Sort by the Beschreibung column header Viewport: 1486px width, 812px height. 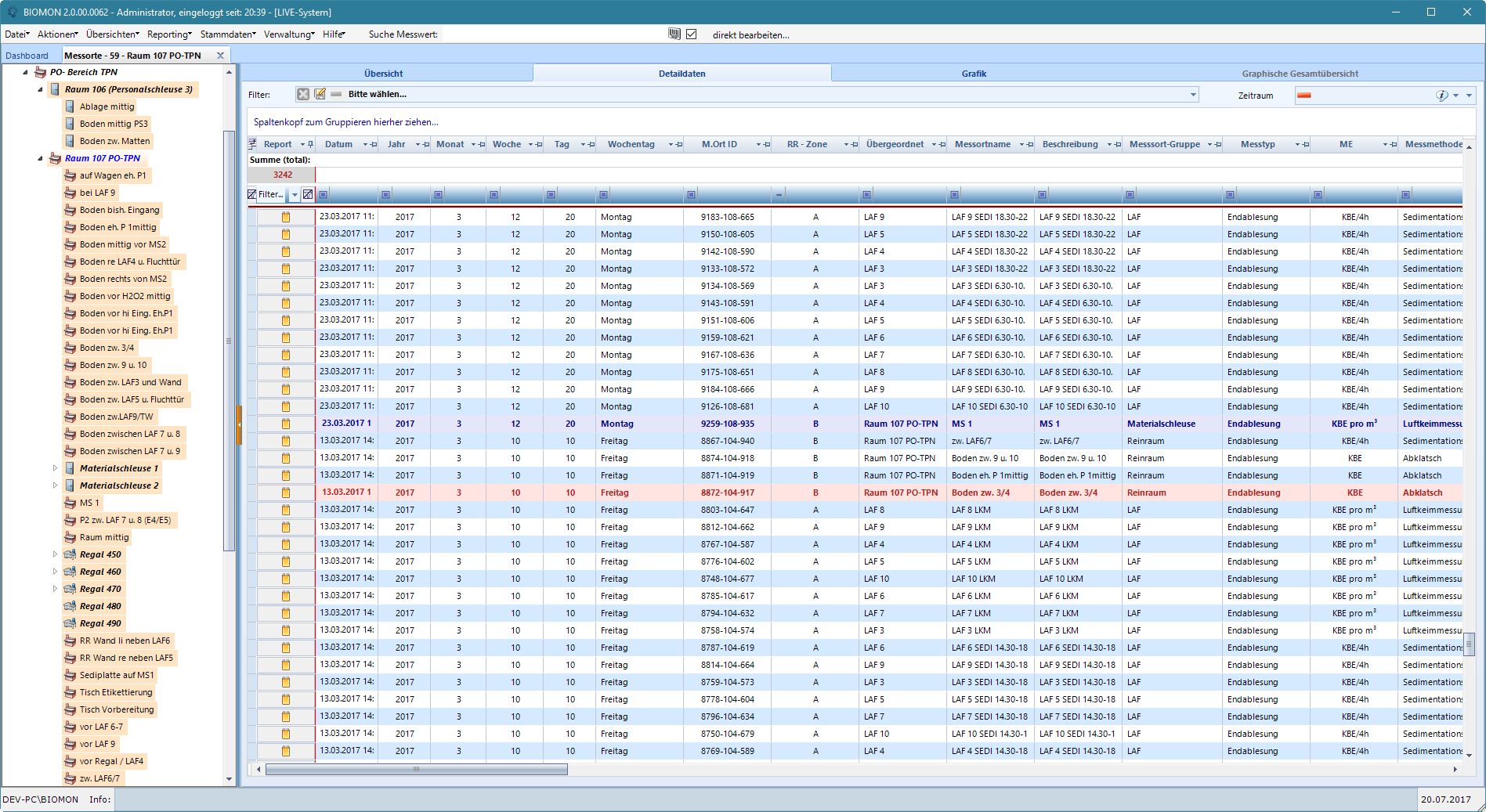click(1070, 144)
